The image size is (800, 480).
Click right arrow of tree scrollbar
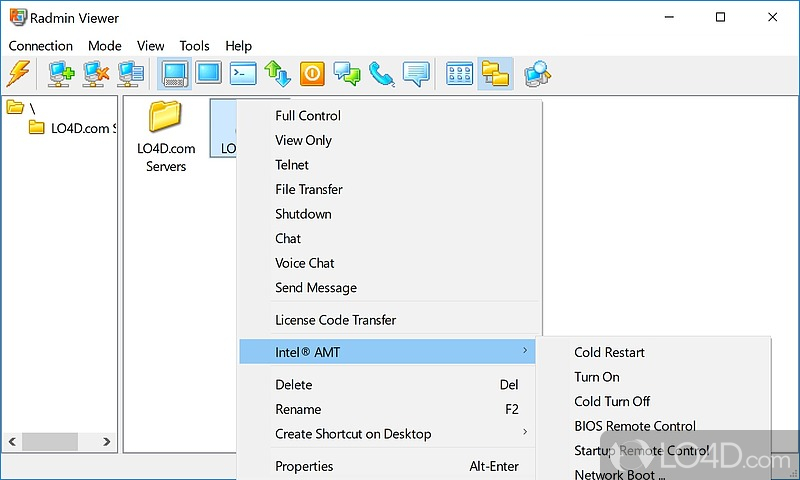107,441
